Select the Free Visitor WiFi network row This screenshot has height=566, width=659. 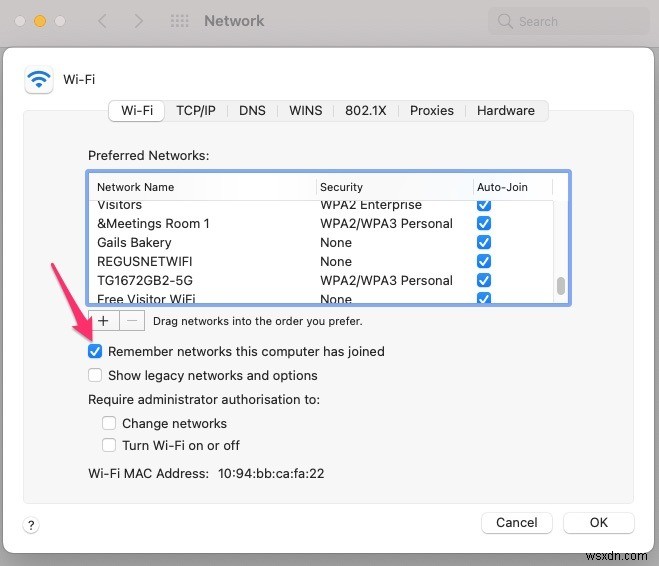point(322,297)
